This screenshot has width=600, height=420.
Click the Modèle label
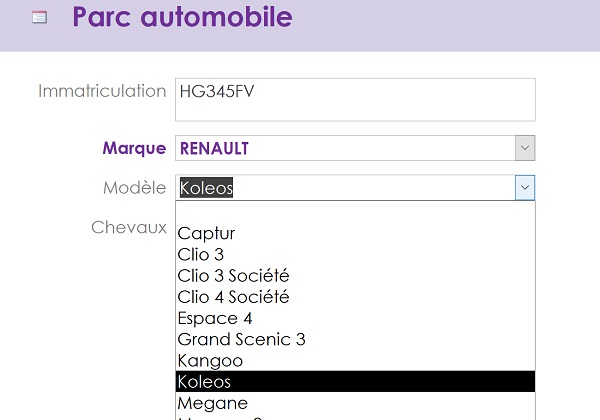point(135,187)
